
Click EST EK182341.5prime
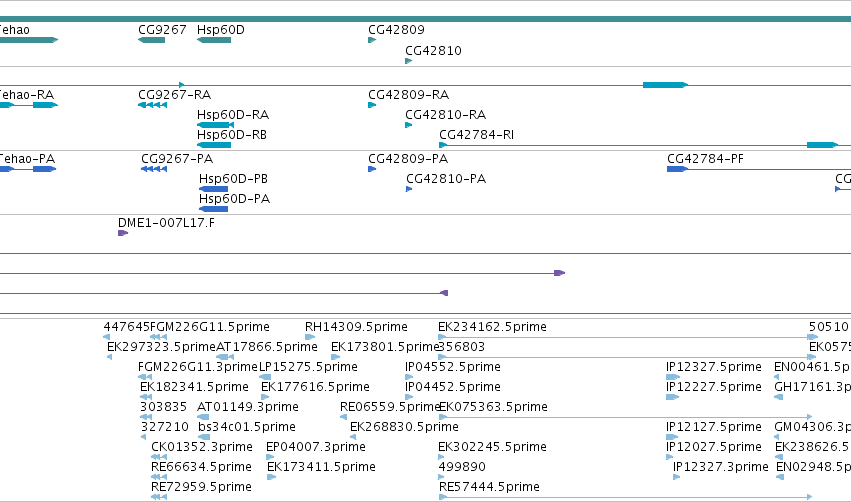tap(194, 387)
